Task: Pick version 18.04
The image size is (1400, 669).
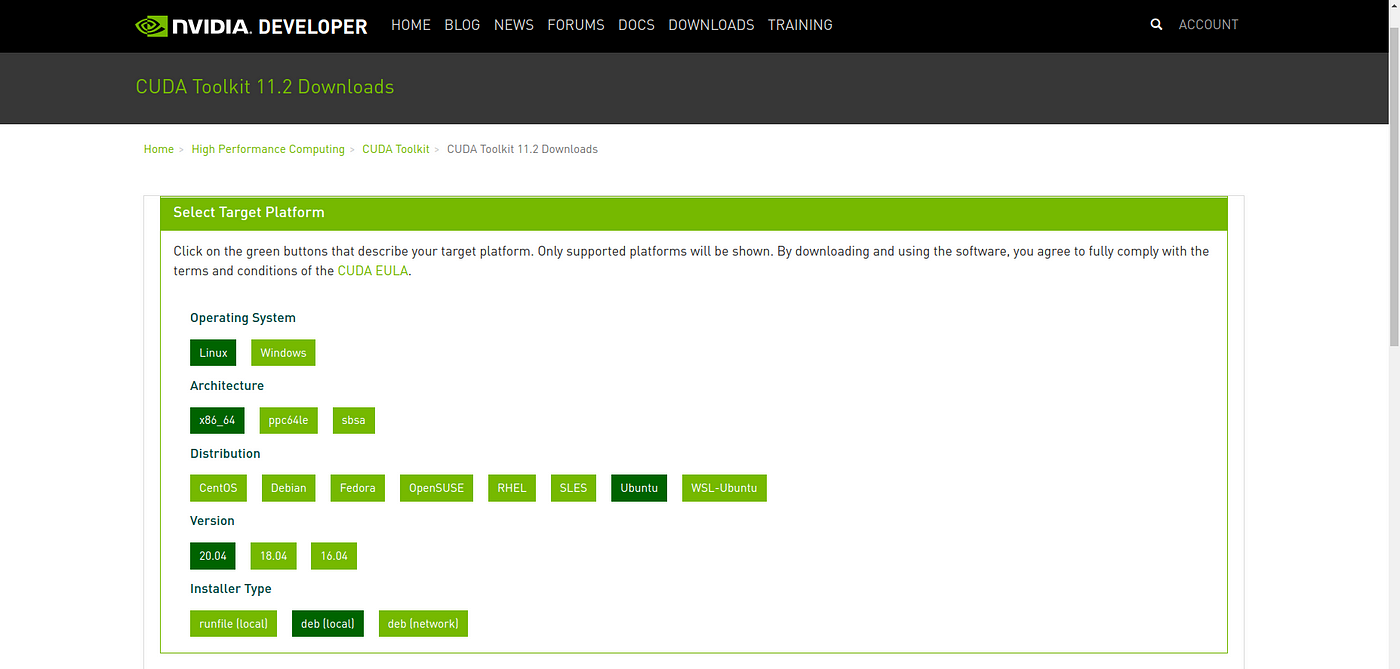Action: click(274, 556)
